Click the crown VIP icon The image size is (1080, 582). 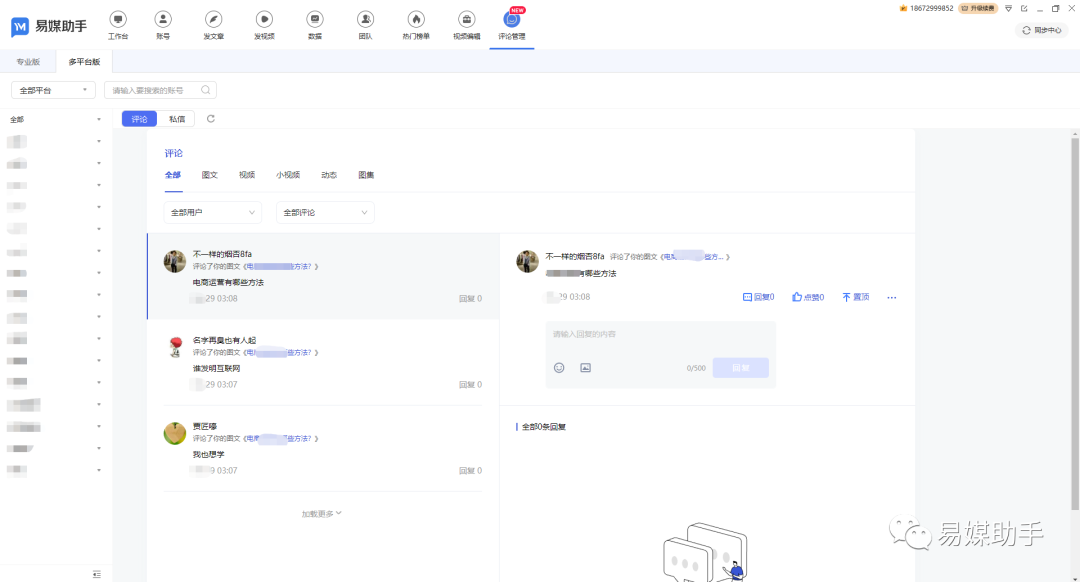coord(903,8)
